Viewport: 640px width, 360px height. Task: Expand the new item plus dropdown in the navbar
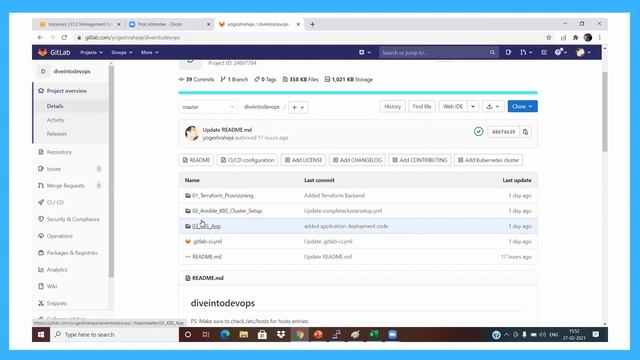365,52
